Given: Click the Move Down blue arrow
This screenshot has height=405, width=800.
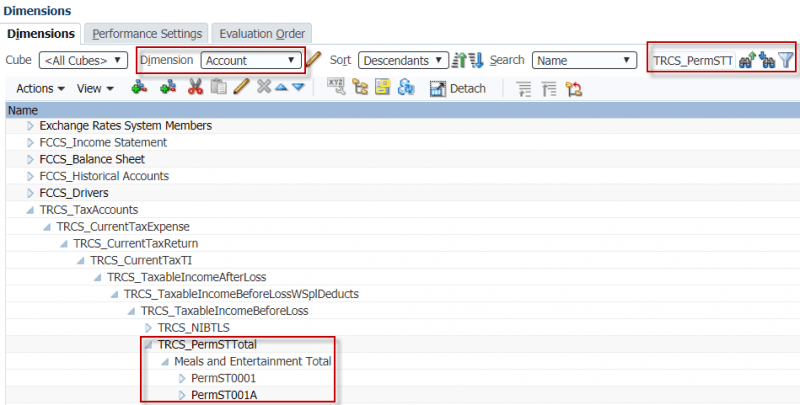Looking at the screenshot, I should pos(298,88).
